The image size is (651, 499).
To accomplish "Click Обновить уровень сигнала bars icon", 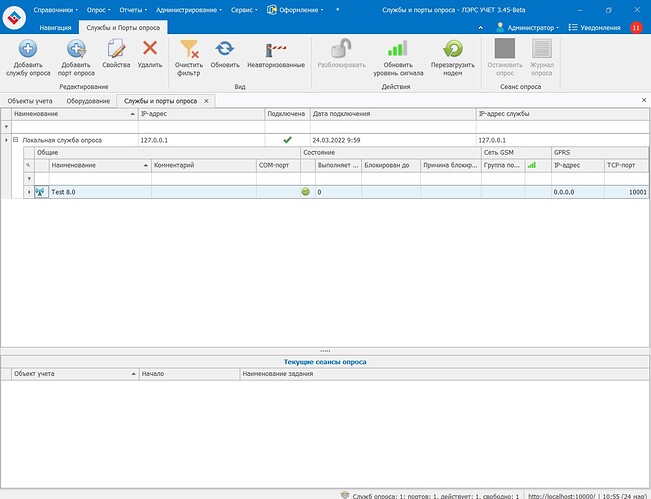I will (x=398, y=49).
